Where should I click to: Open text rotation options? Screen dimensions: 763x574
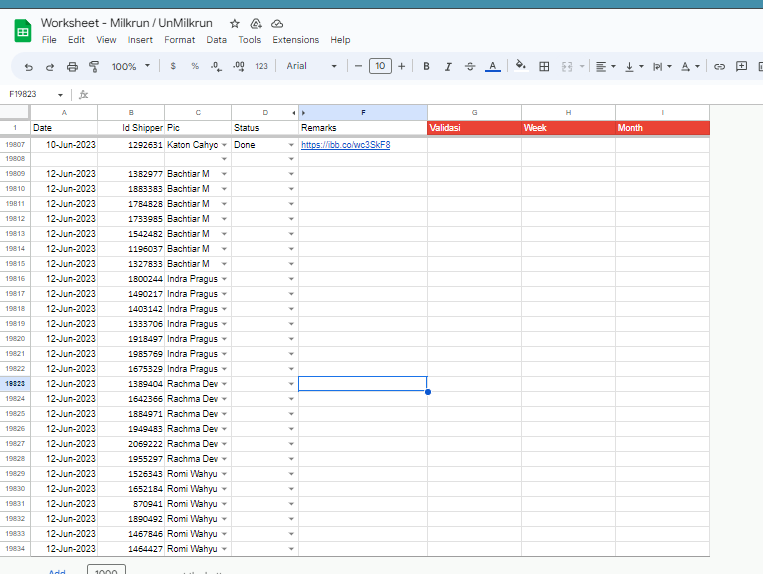690,67
